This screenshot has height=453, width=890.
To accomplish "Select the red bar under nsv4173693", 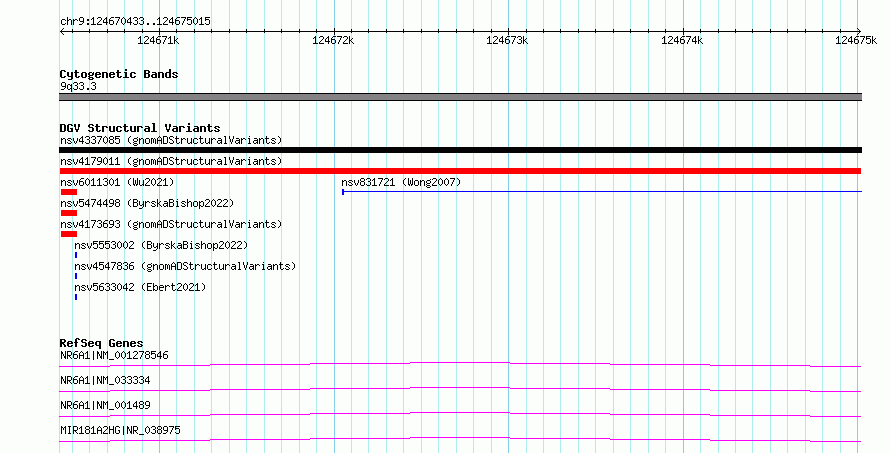I will [x=68, y=234].
